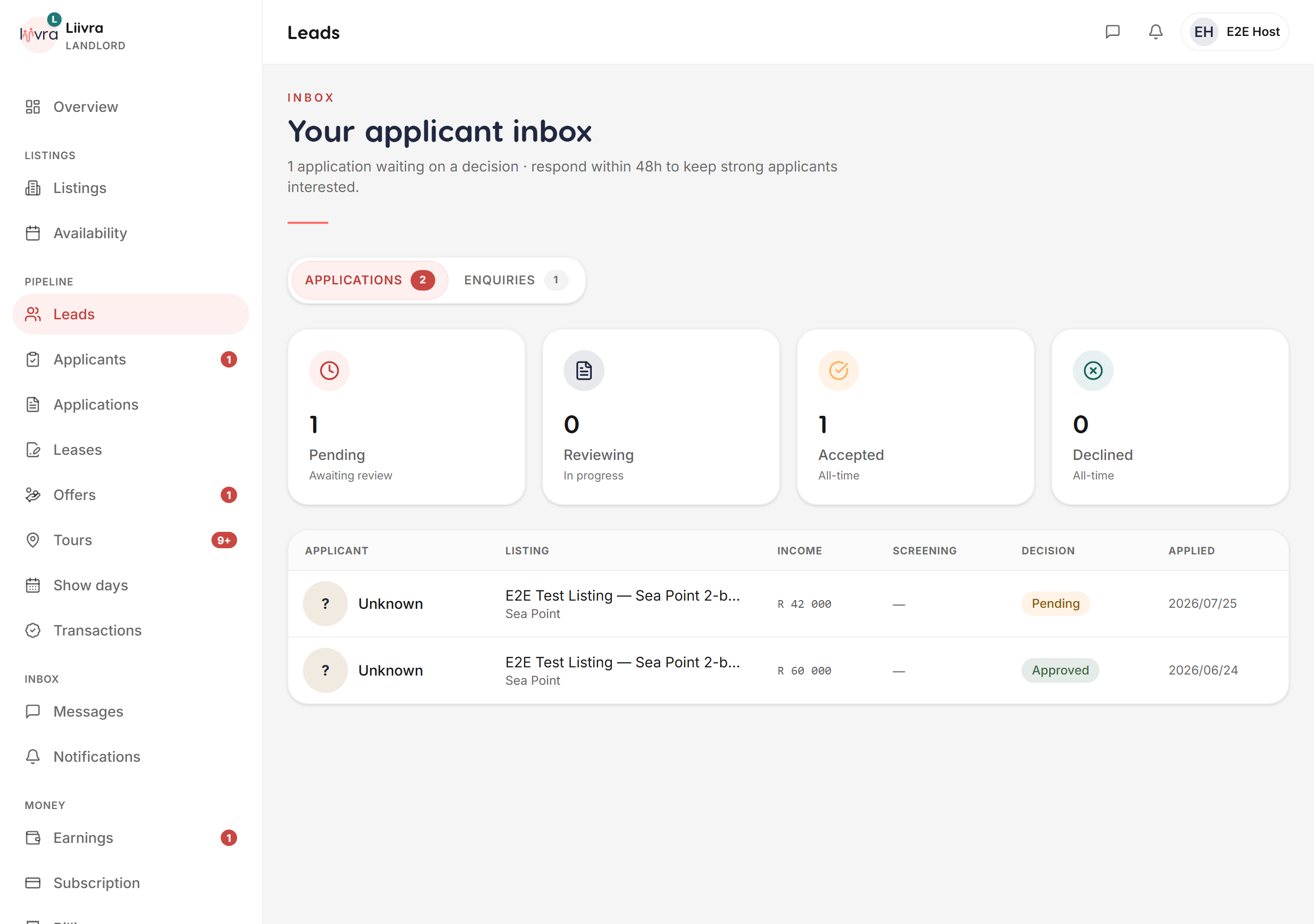Click the Pending status badge
This screenshot has height=924, width=1314.
point(1055,603)
